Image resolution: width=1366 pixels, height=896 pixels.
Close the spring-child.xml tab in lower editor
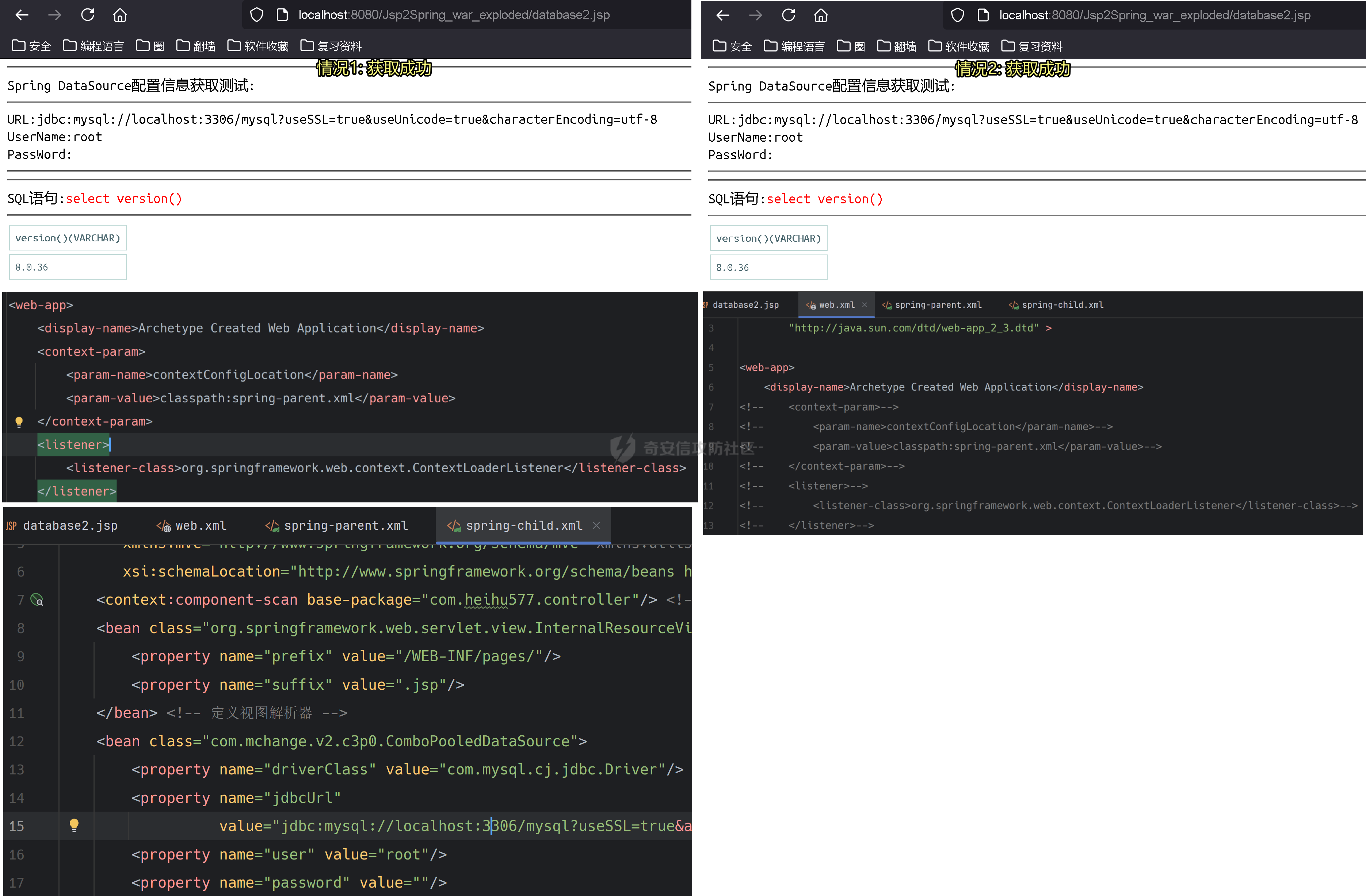pos(596,525)
